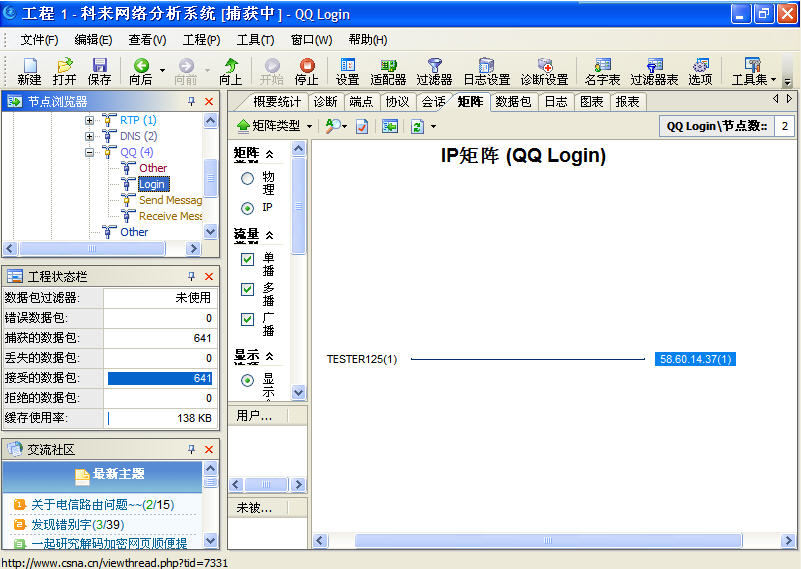Image resolution: width=801 pixels, height=569 pixels.
Task: Open the 发现错别字 thread link
Action: pyautogui.click(x=78, y=525)
